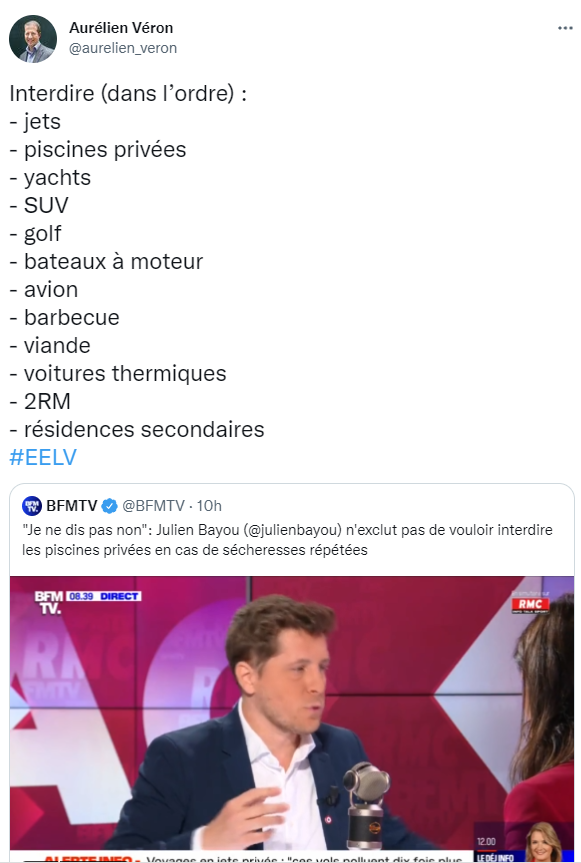The height and width of the screenshot is (863, 581).
Task: Click the BFMTV blue verified badge
Action: coord(109,506)
